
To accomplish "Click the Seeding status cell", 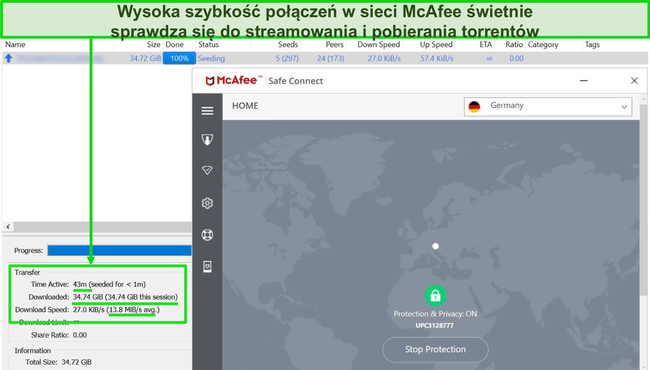I will [211, 58].
